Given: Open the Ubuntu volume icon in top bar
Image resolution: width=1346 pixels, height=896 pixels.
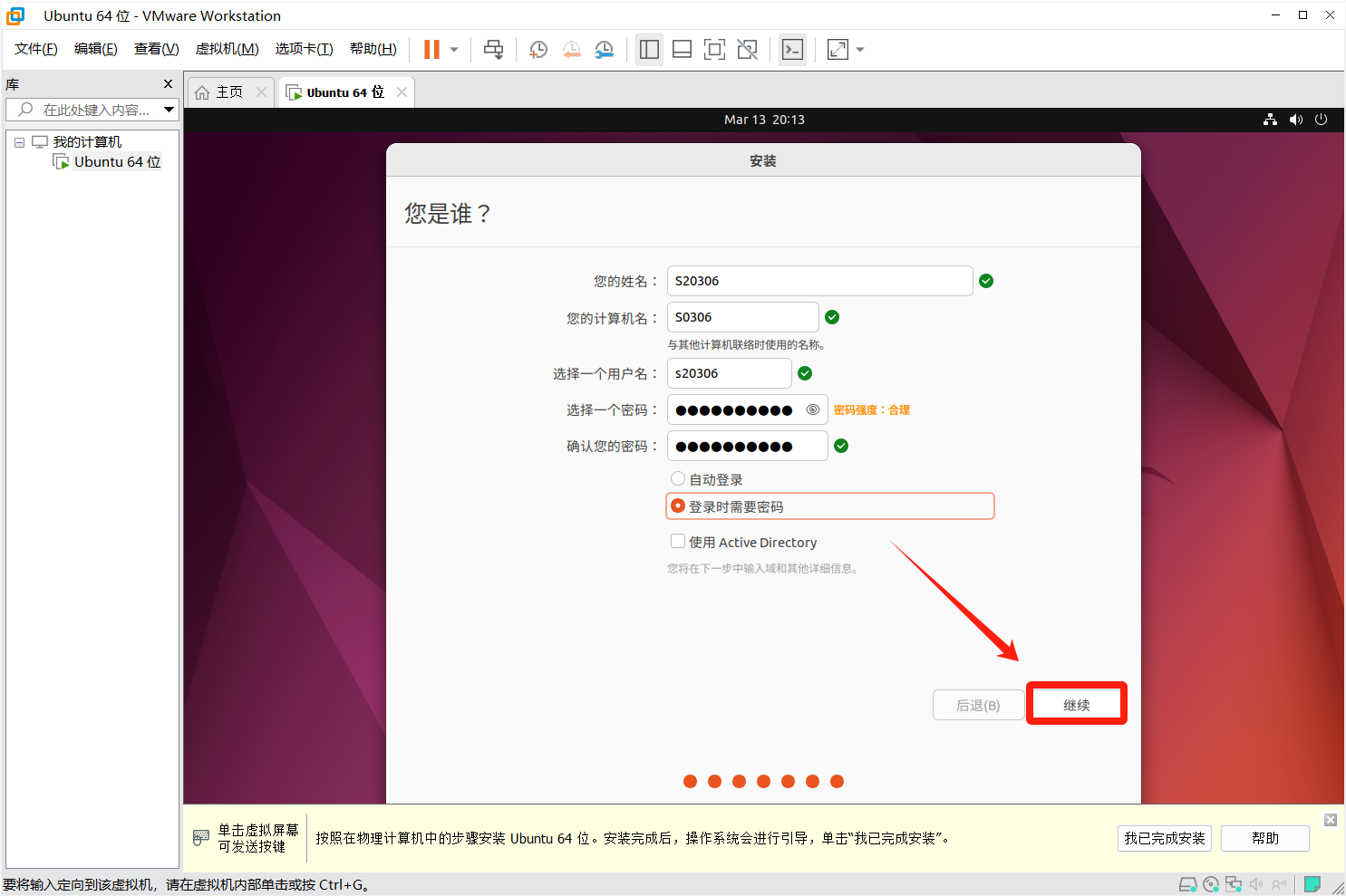Looking at the screenshot, I should click(x=1296, y=120).
